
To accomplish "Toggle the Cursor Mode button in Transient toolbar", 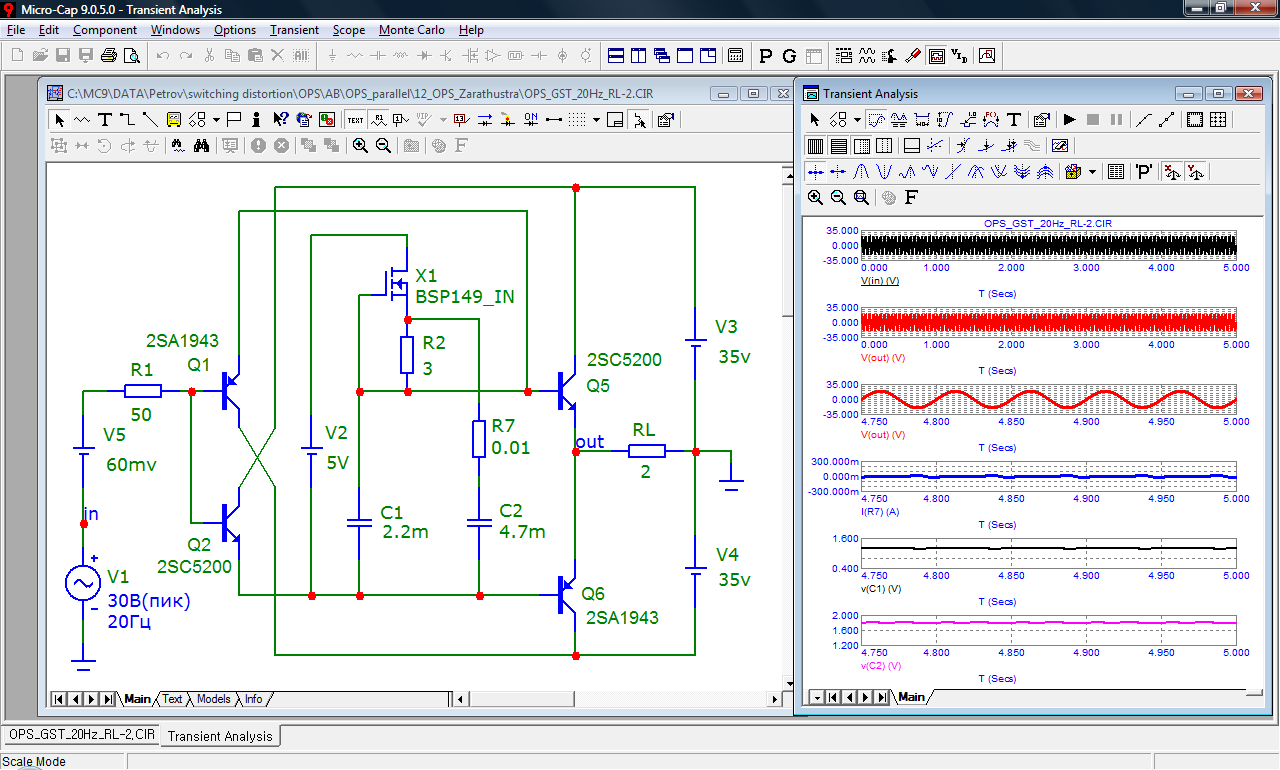I will [x=898, y=120].
